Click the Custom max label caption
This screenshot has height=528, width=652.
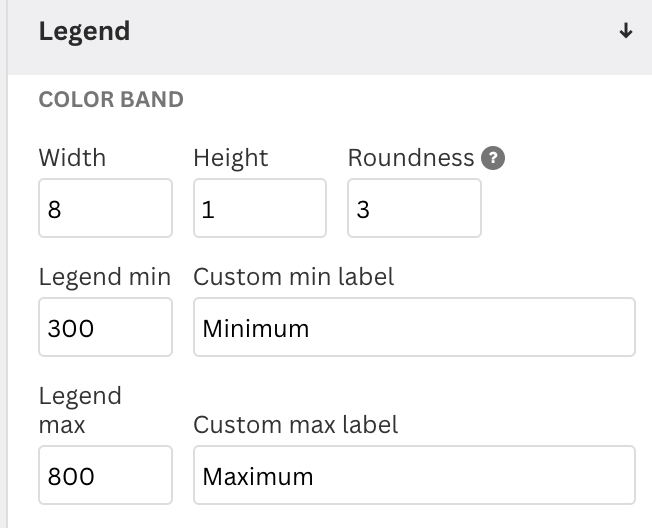click(296, 425)
